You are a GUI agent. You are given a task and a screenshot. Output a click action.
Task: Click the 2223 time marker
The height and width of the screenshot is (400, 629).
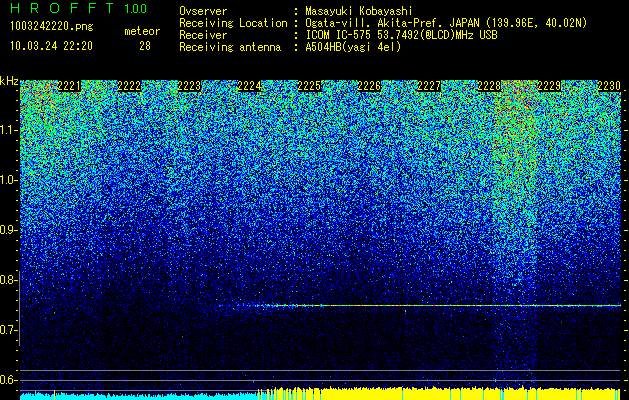pos(189,86)
